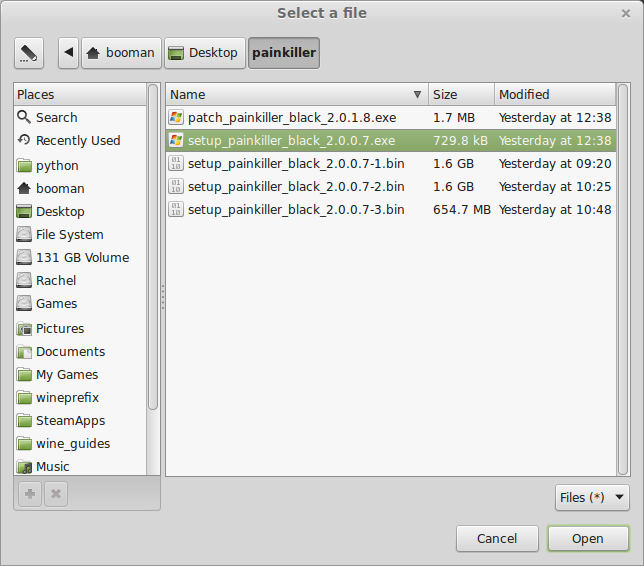
Task: Close the Select a file dialog
Action: [626, 14]
